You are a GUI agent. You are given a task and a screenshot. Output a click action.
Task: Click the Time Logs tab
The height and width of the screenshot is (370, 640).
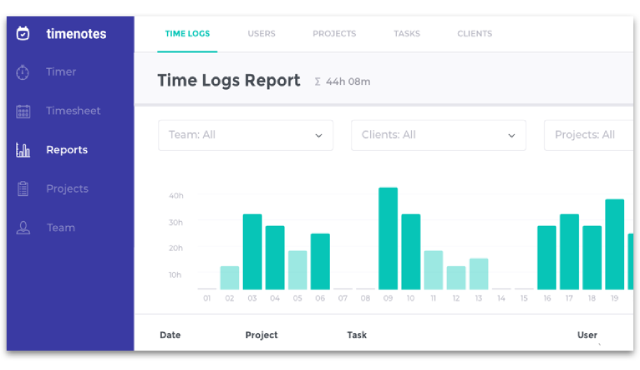pyautogui.click(x=187, y=33)
